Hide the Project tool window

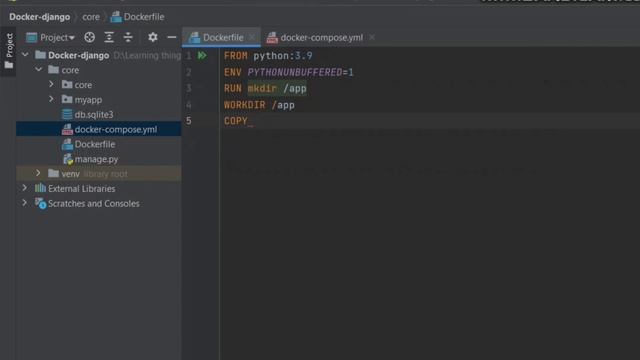pyautogui.click(x=172, y=37)
